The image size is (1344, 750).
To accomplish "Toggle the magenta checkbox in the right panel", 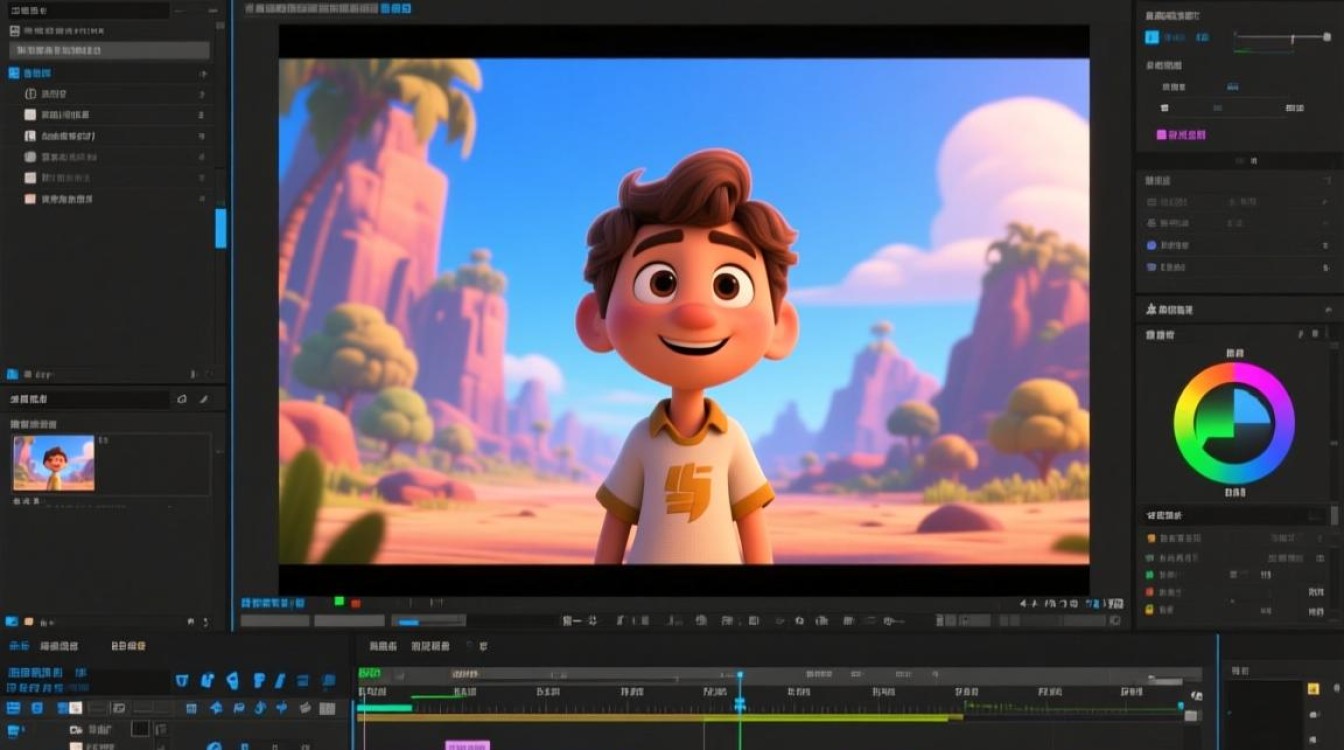I will point(1161,134).
